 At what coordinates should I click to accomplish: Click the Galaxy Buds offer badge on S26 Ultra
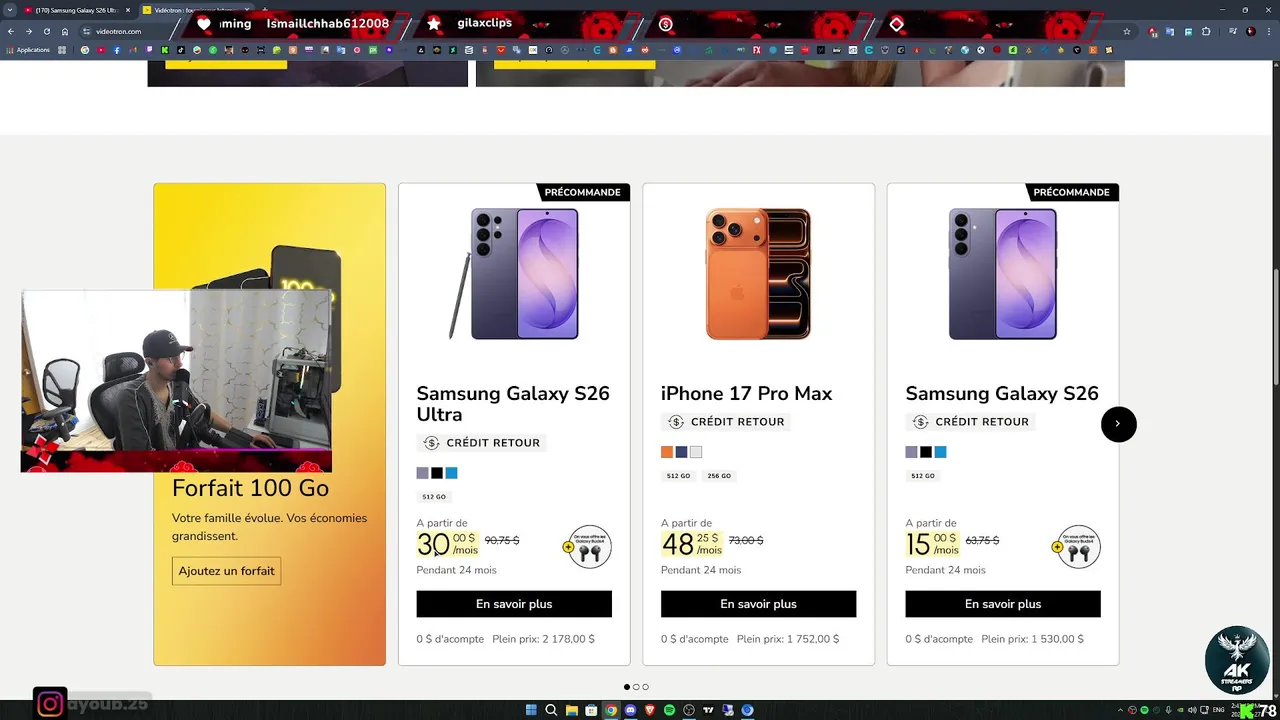(588, 547)
